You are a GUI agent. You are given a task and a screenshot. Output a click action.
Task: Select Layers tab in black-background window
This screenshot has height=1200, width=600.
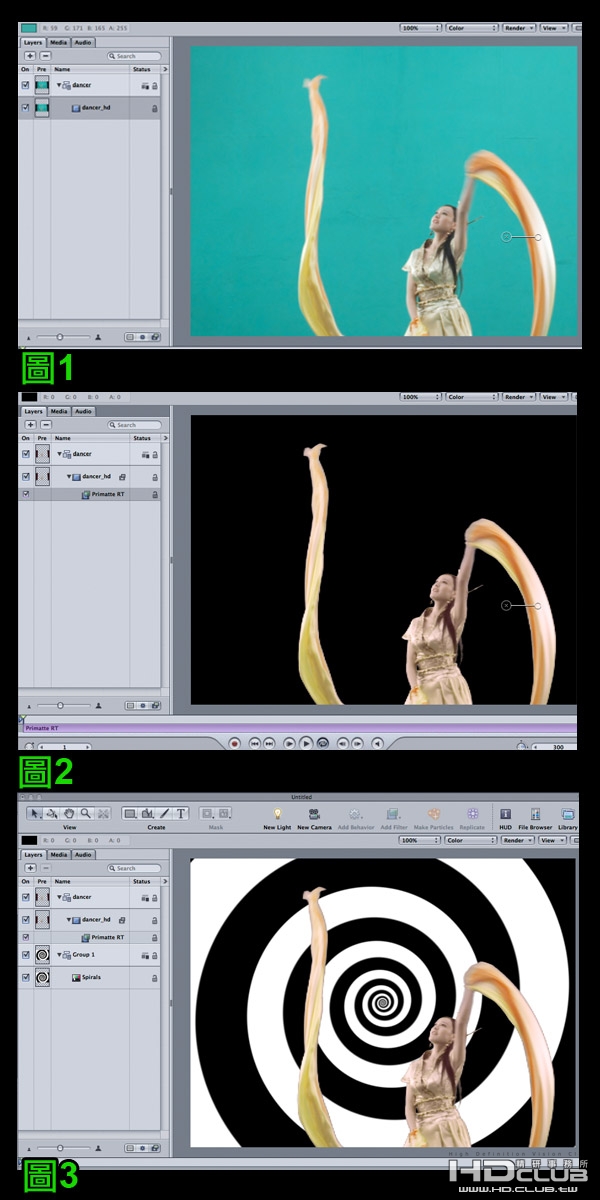(34, 411)
